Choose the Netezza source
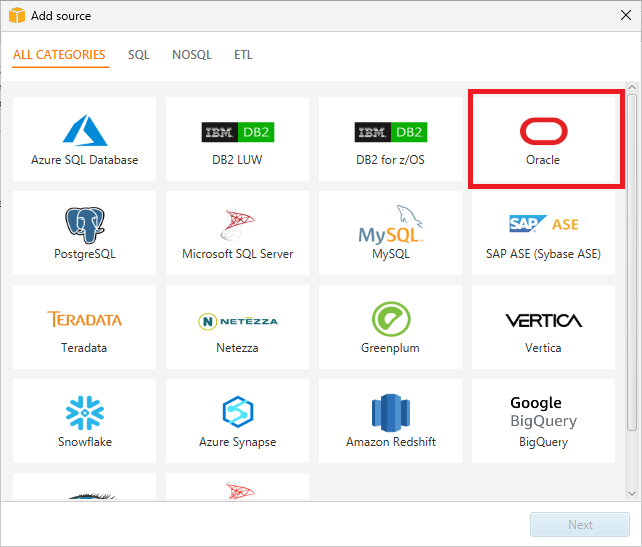 point(238,326)
